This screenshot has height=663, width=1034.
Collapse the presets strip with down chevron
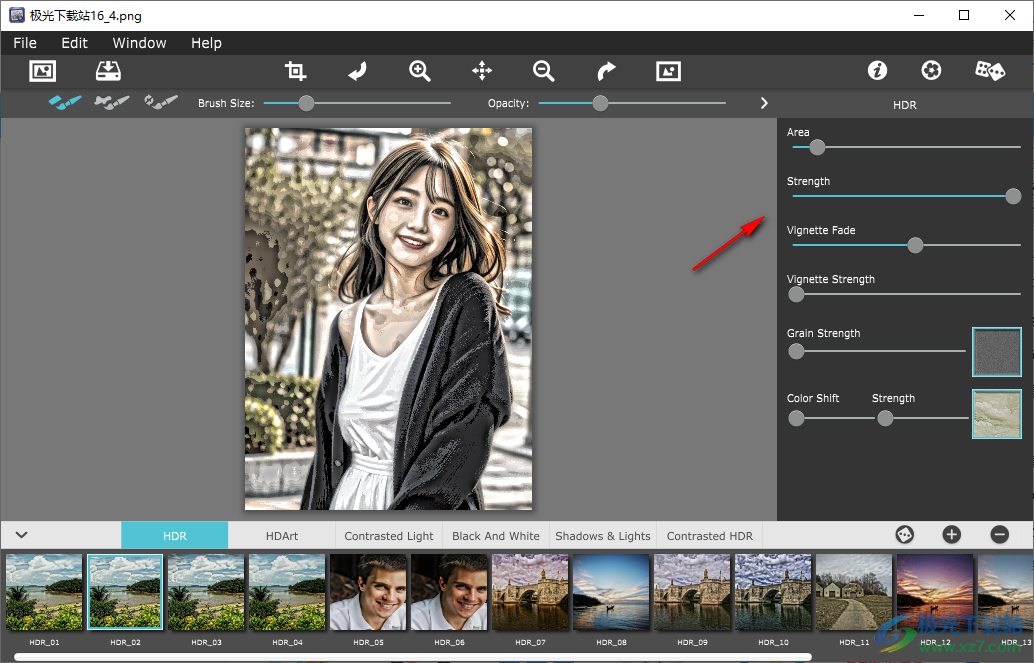[x=21, y=534]
